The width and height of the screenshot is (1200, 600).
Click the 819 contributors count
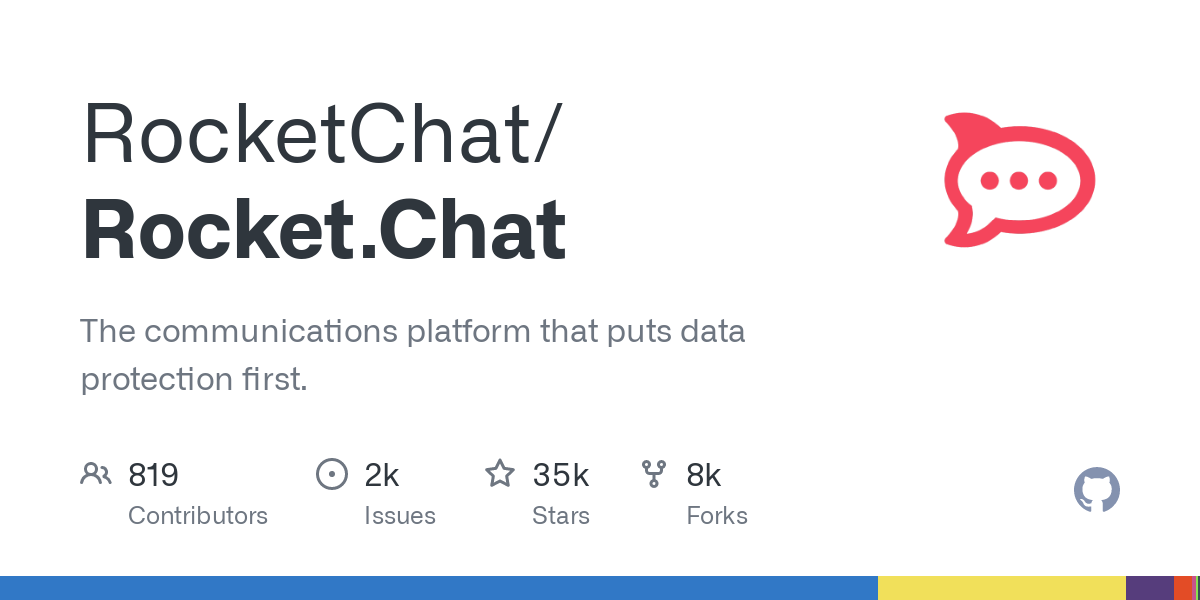[x=153, y=475]
